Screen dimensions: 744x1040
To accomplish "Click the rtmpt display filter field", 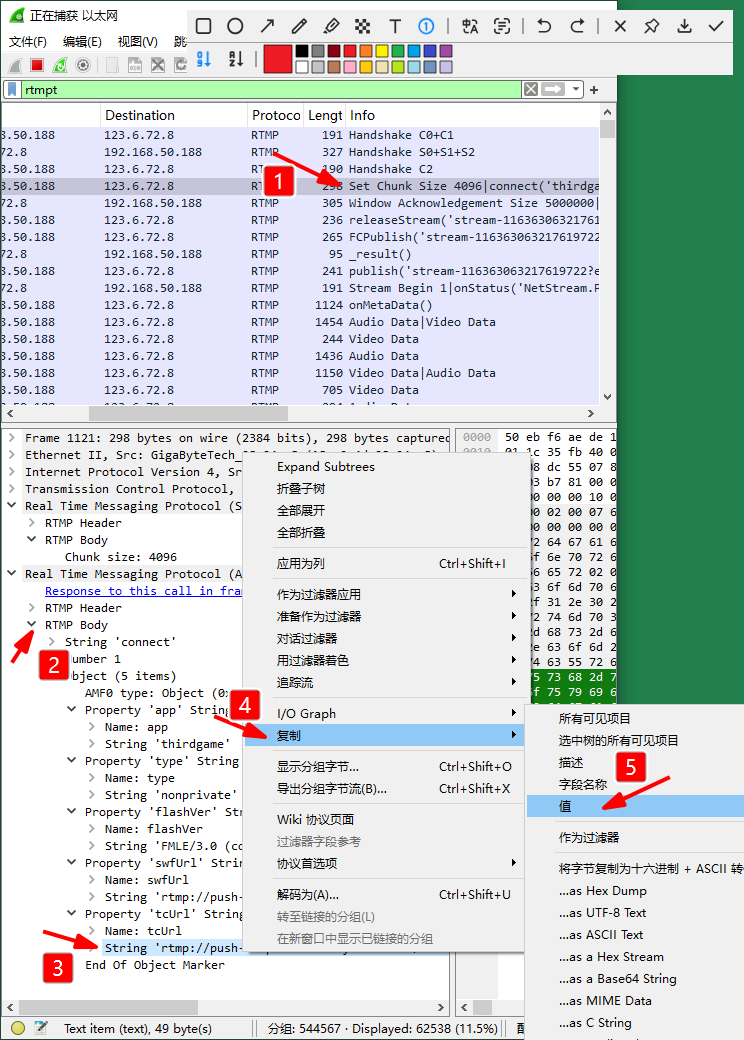I will click(270, 90).
